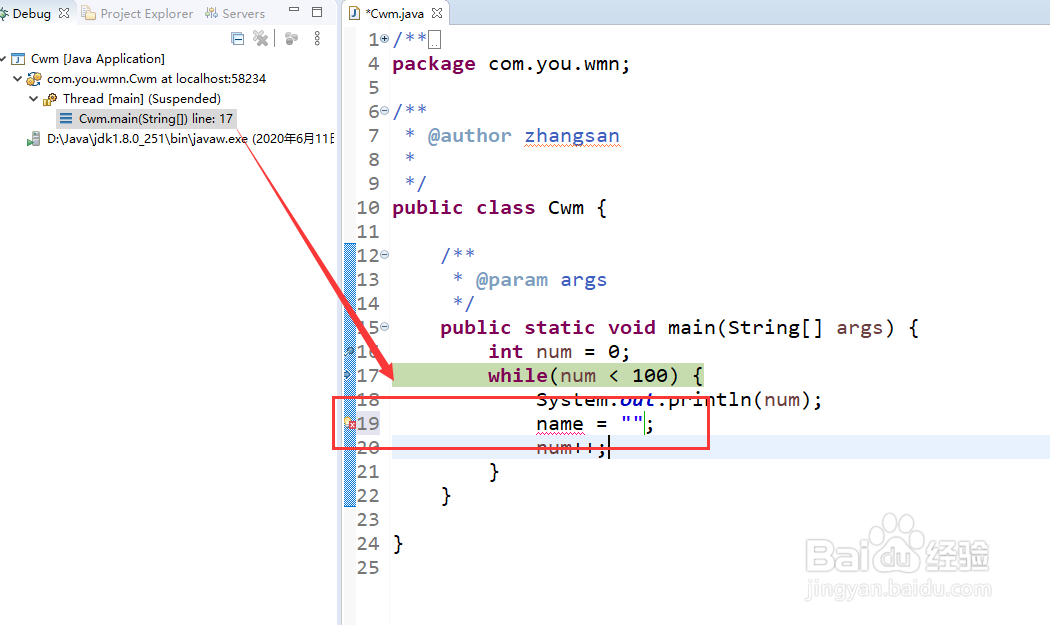Click 'com.you.wmn;' package name text
The image size is (1050, 625).
pos(560,64)
